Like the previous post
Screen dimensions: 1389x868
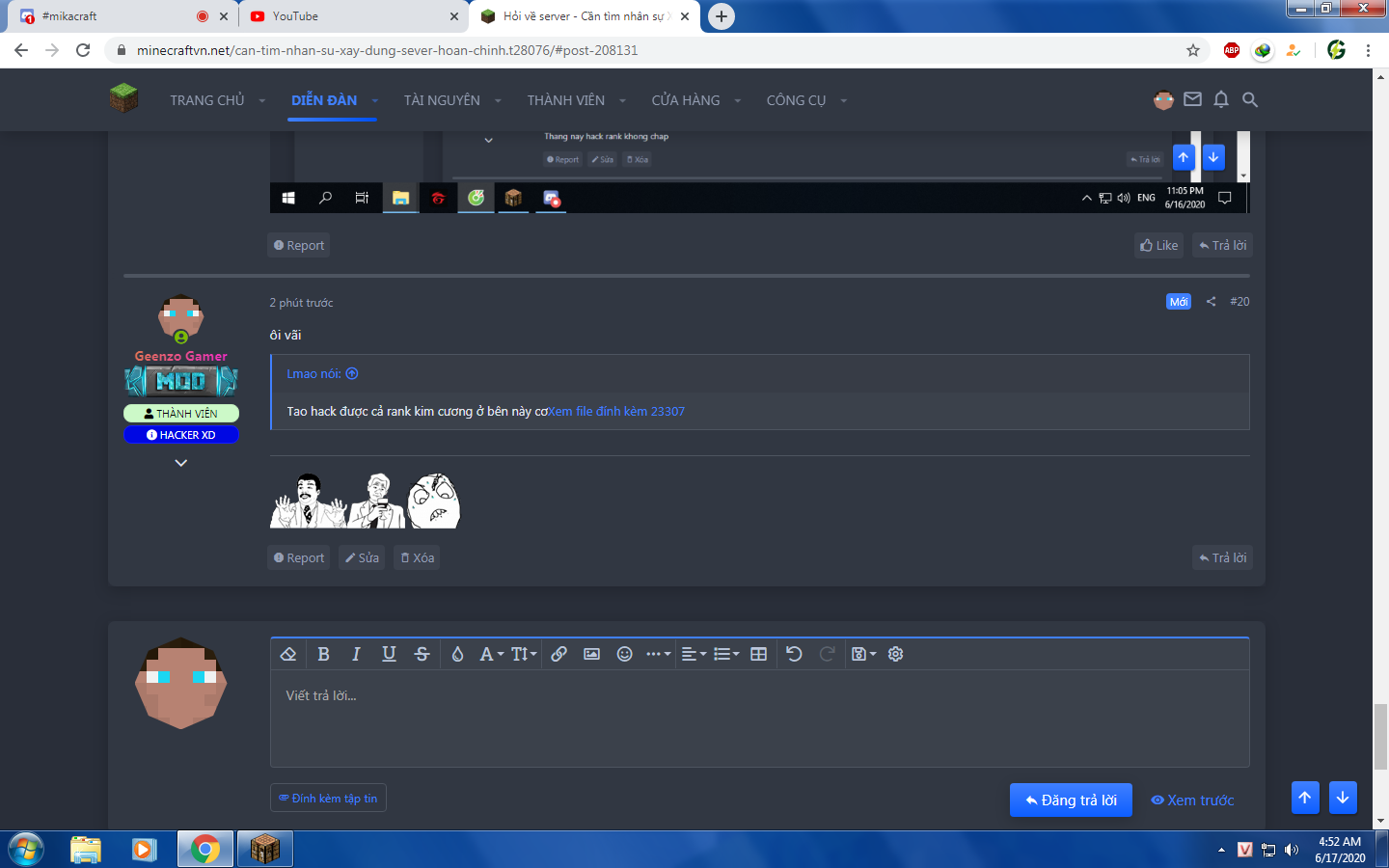tap(1159, 245)
